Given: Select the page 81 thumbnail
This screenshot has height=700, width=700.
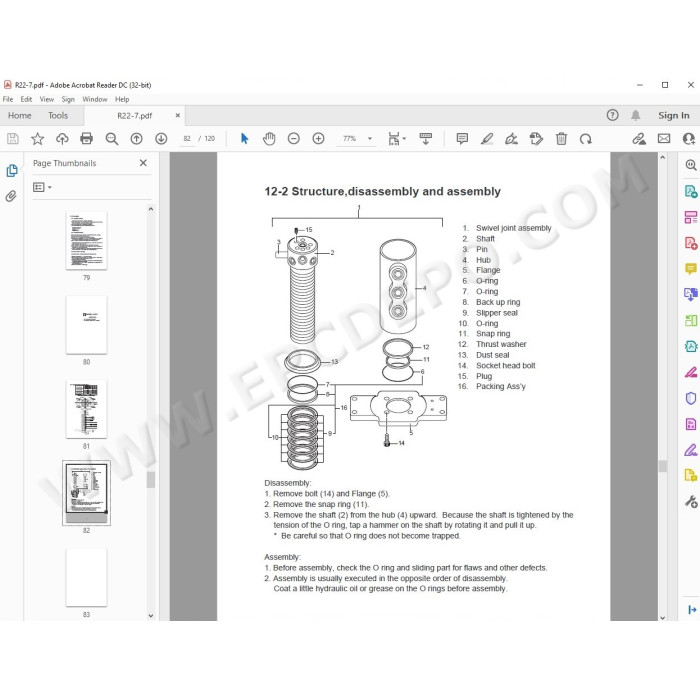Looking at the screenshot, I should [x=86, y=409].
